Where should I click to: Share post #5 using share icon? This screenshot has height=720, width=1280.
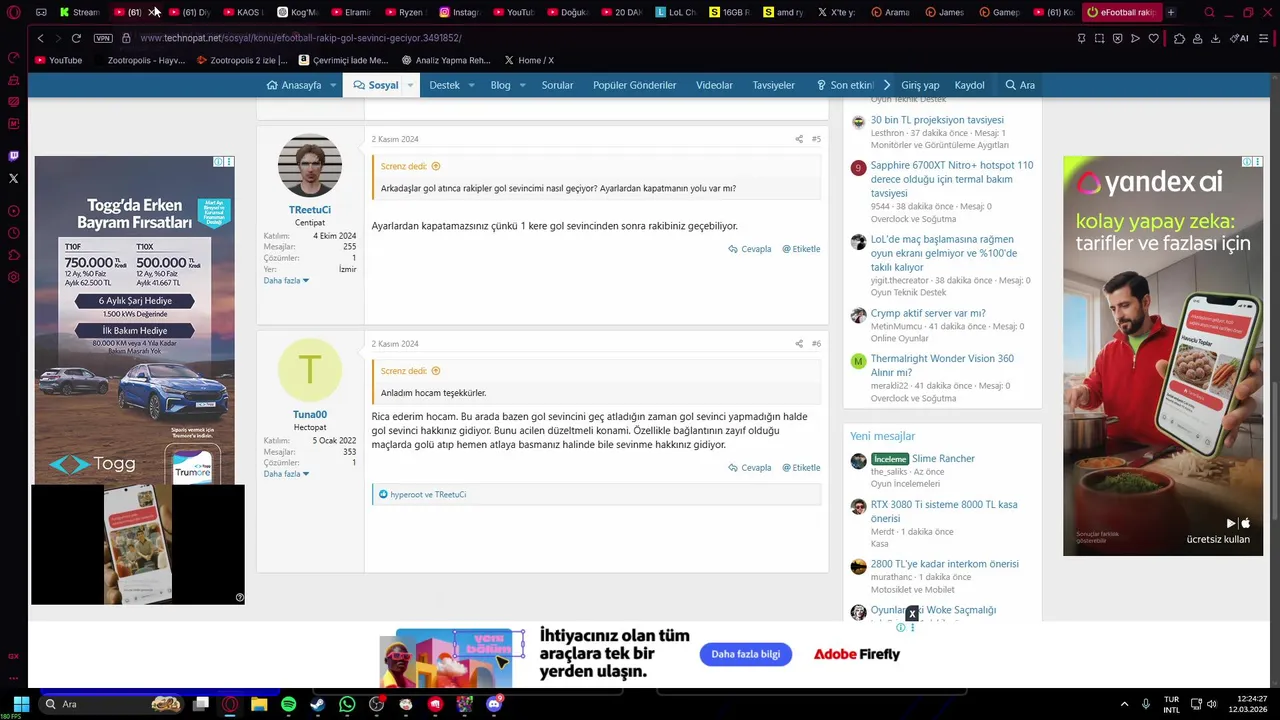[798, 139]
